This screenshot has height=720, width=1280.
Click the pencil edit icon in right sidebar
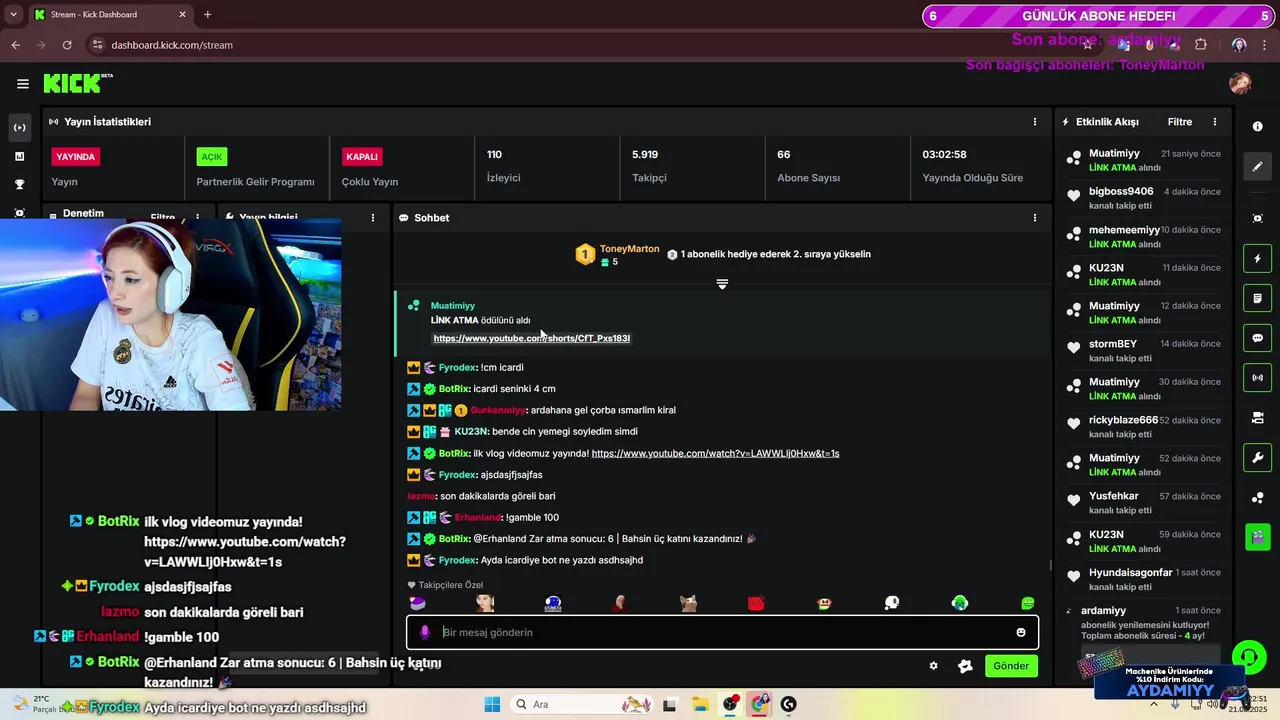[x=1258, y=167]
